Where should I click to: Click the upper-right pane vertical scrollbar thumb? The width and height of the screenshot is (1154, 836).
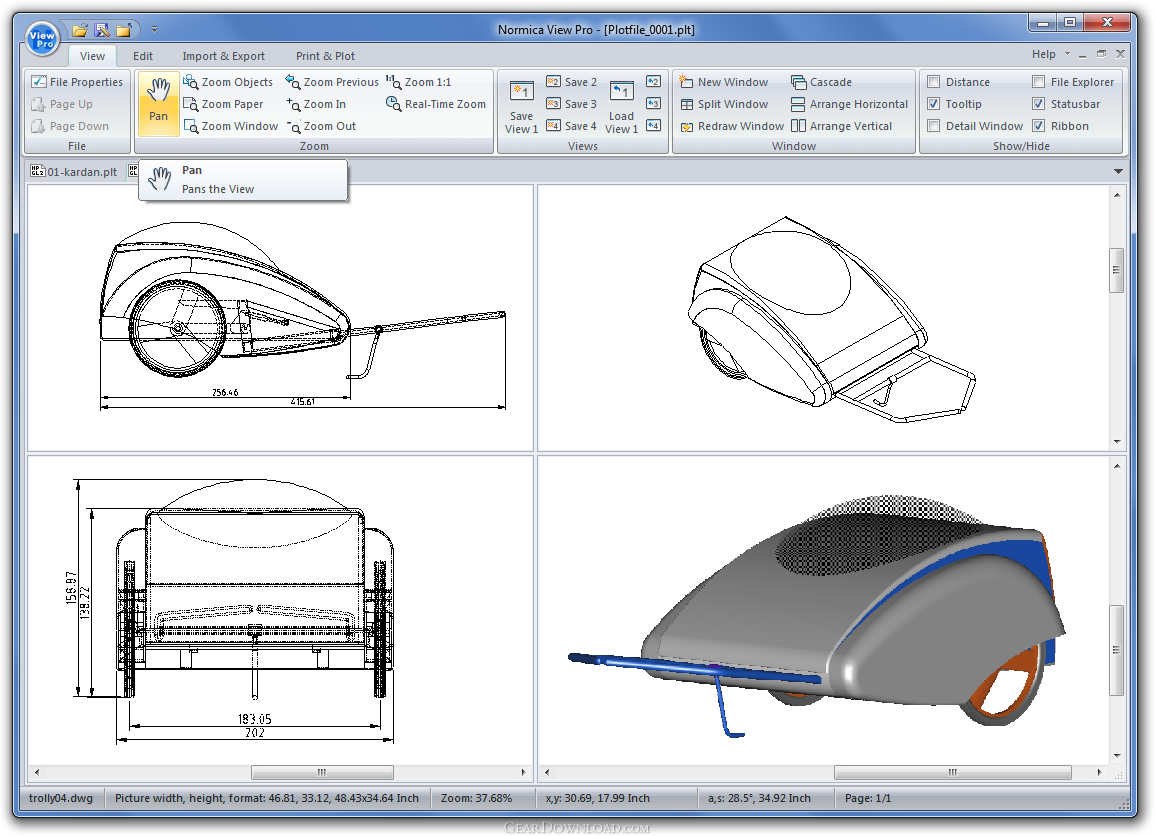[1116, 270]
